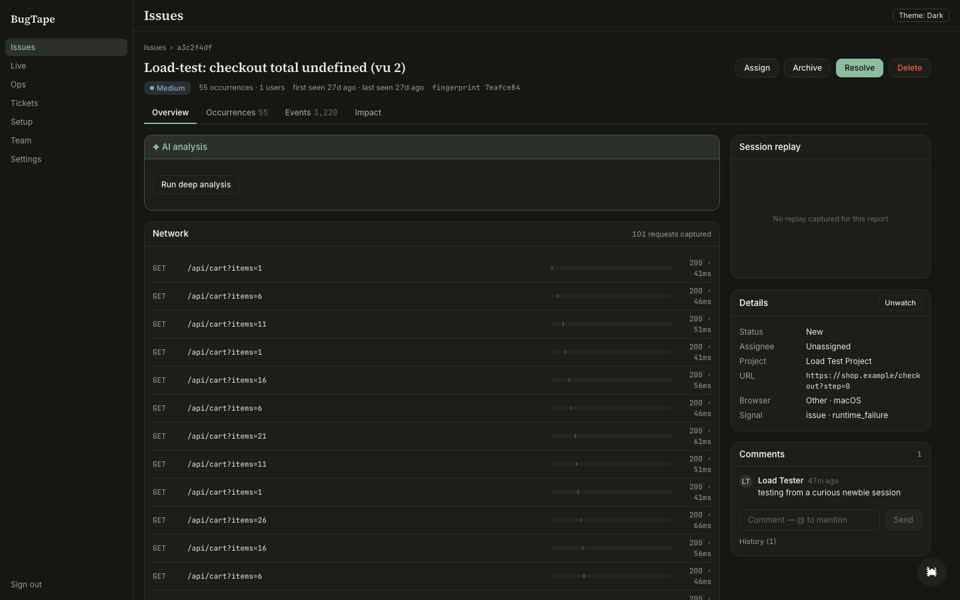
Task: Click the Load Test Project value
Action: 838,361
